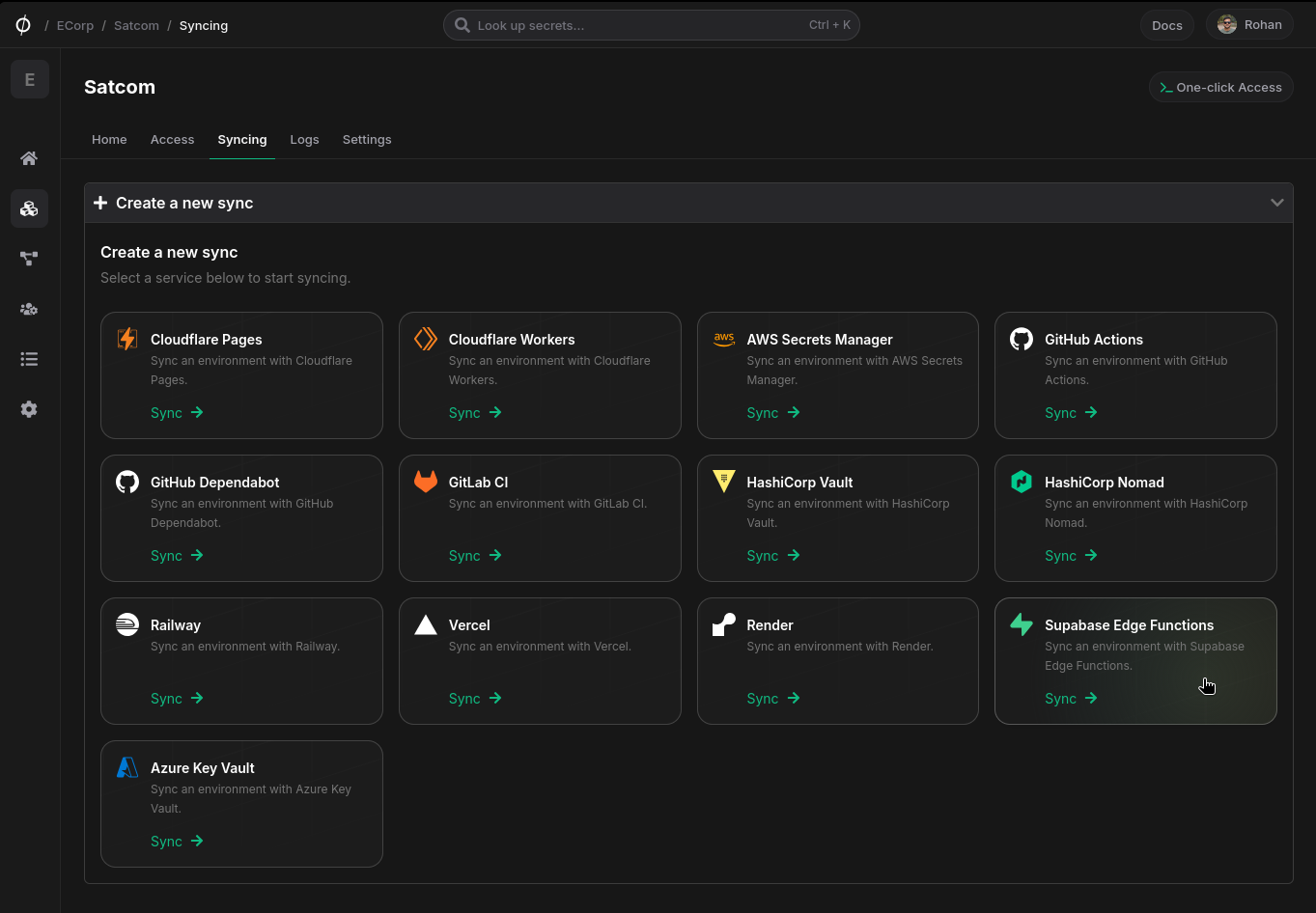Click the 'GitLab CI' card title
The height and width of the screenshot is (913, 1316).
[478, 483]
